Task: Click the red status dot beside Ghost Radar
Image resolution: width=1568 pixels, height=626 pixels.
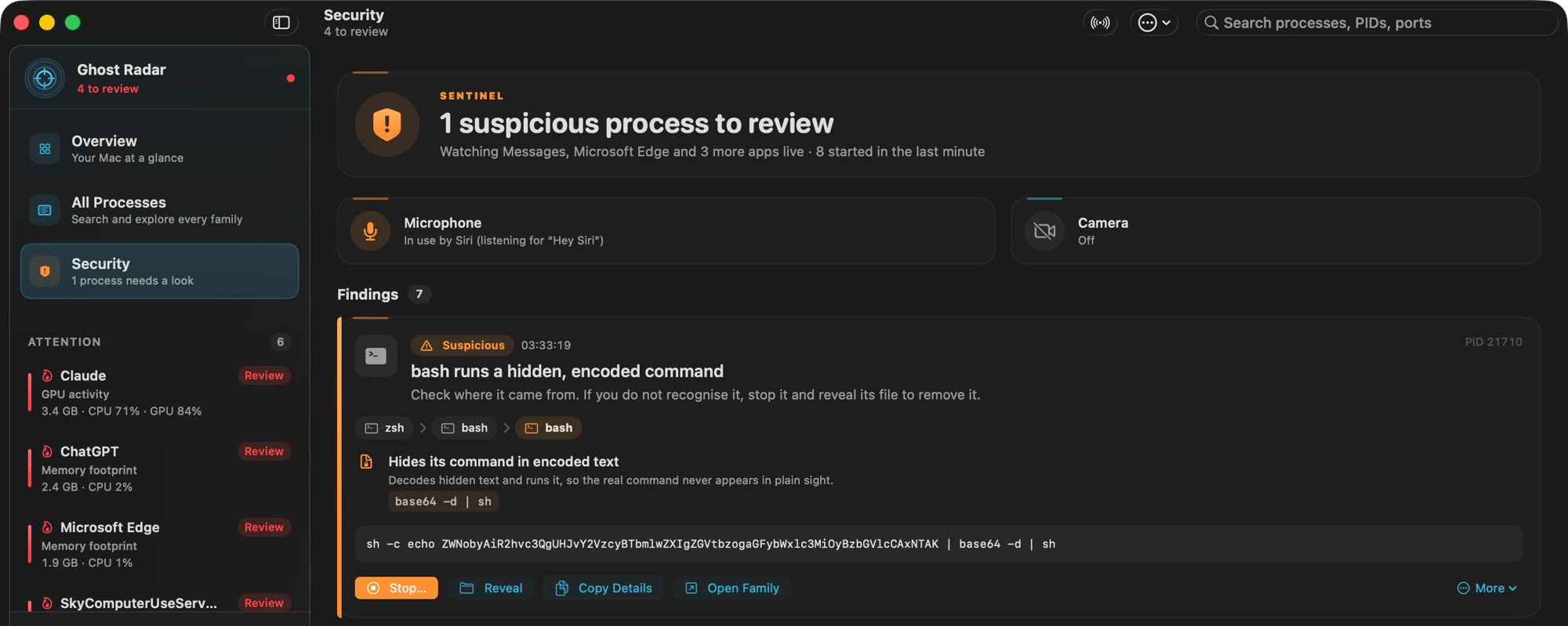Action: click(x=291, y=78)
